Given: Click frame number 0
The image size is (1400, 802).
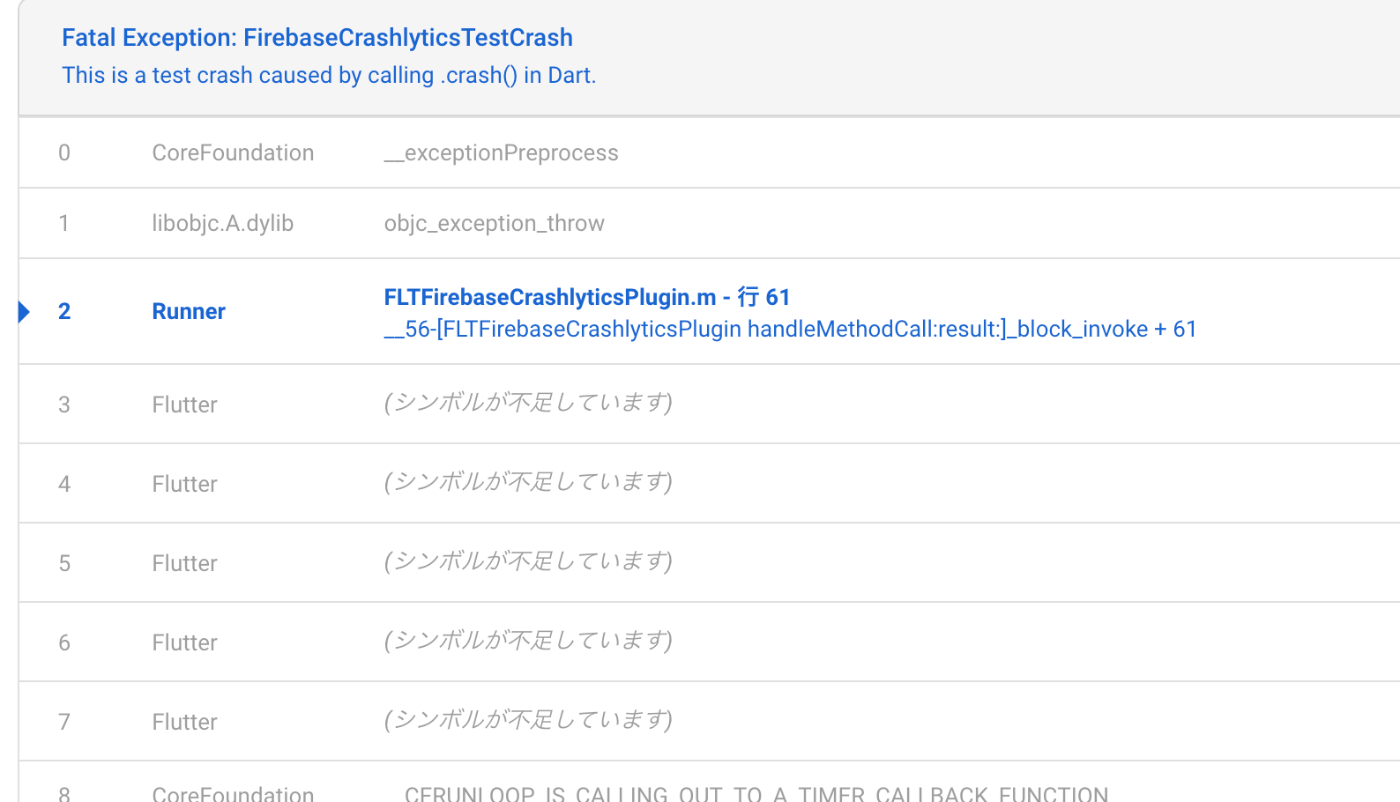Looking at the screenshot, I should coord(64,153).
